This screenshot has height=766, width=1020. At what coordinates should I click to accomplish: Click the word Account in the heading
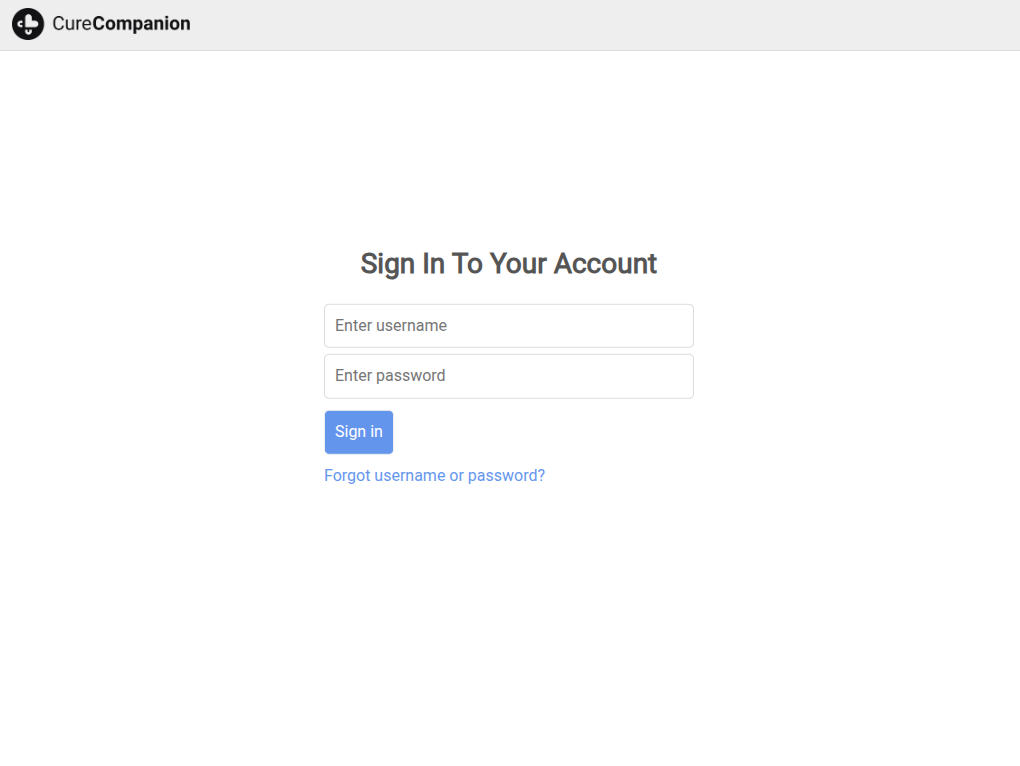coord(605,264)
